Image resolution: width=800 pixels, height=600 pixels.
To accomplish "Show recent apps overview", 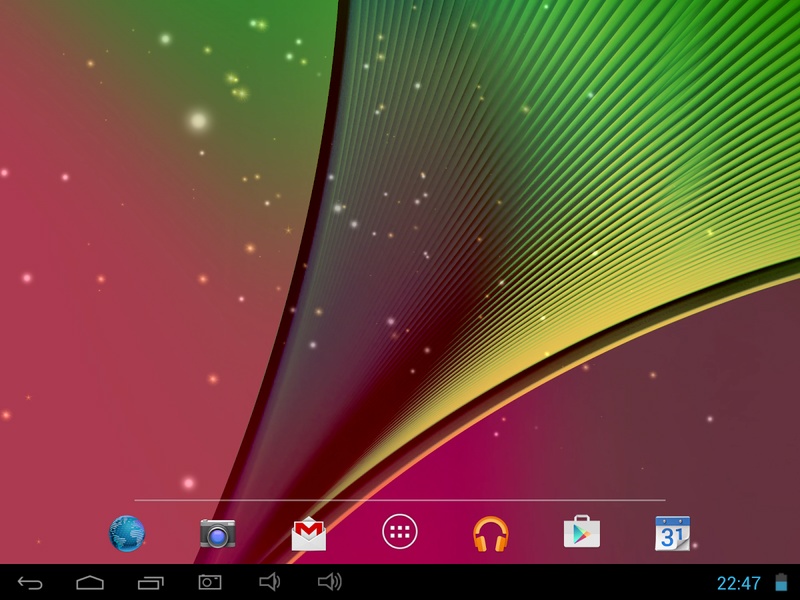I will pyautogui.click(x=151, y=583).
